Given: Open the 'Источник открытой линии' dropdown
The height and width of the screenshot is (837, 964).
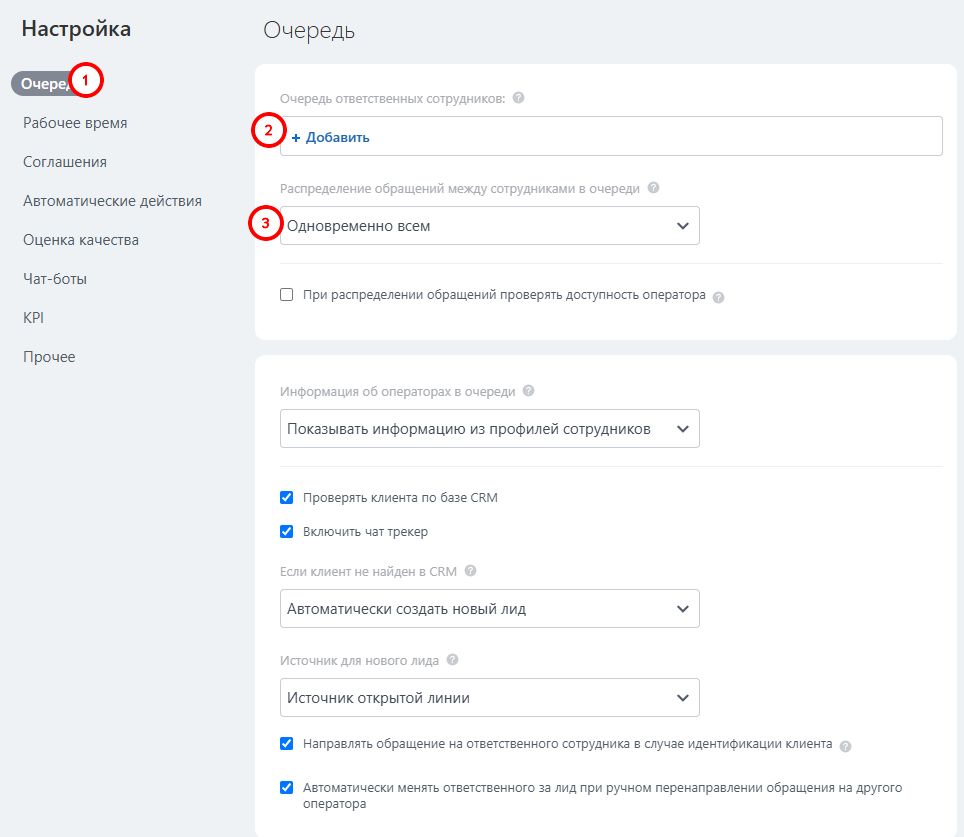Looking at the screenshot, I should point(490,697).
